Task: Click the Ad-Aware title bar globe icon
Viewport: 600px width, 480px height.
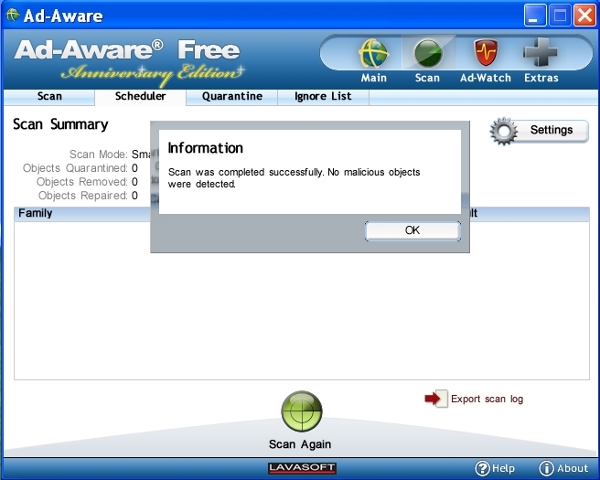Action: (13, 15)
